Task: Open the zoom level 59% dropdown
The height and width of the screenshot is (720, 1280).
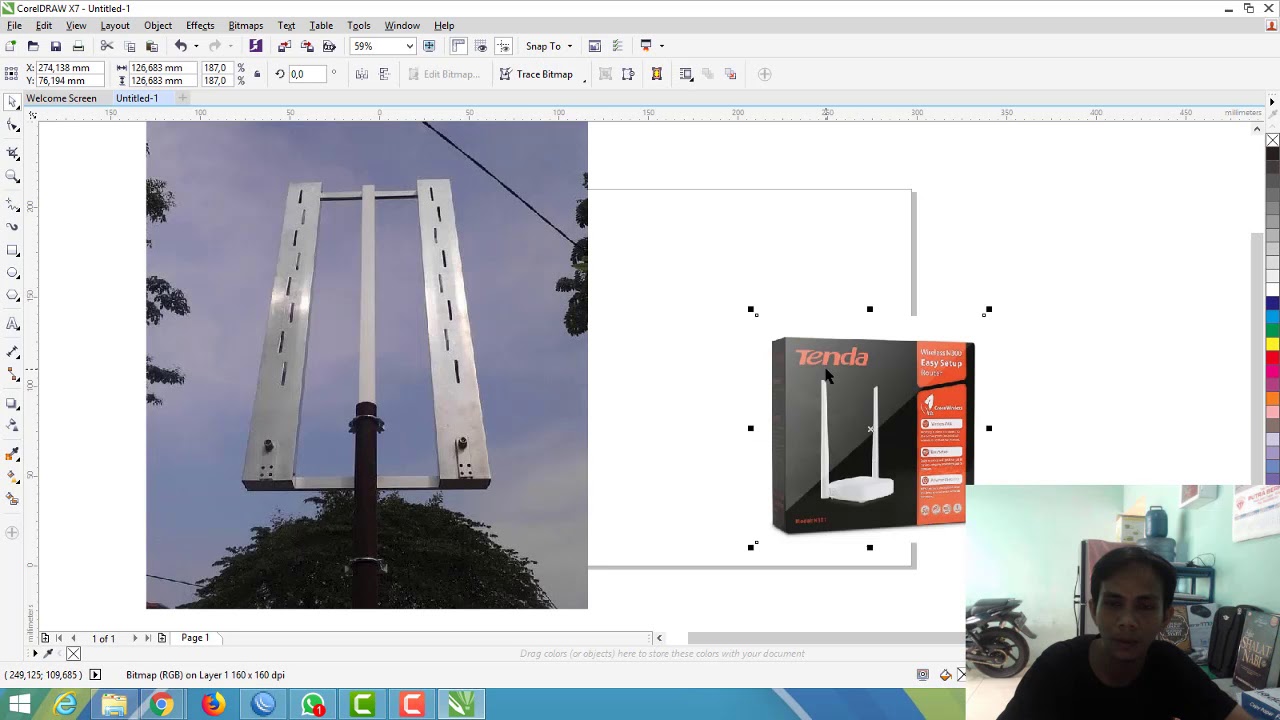Action: (x=409, y=46)
